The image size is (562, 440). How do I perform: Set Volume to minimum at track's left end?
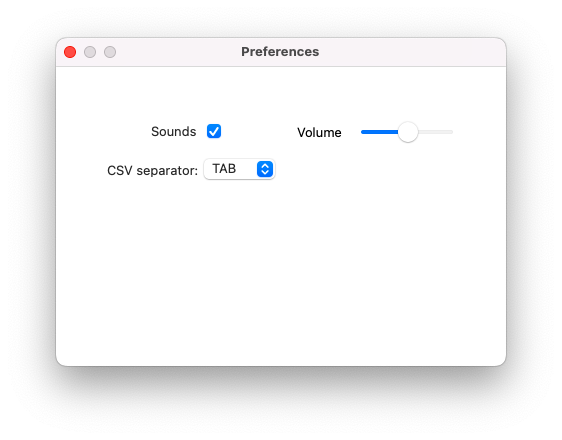[x=362, y=132]
